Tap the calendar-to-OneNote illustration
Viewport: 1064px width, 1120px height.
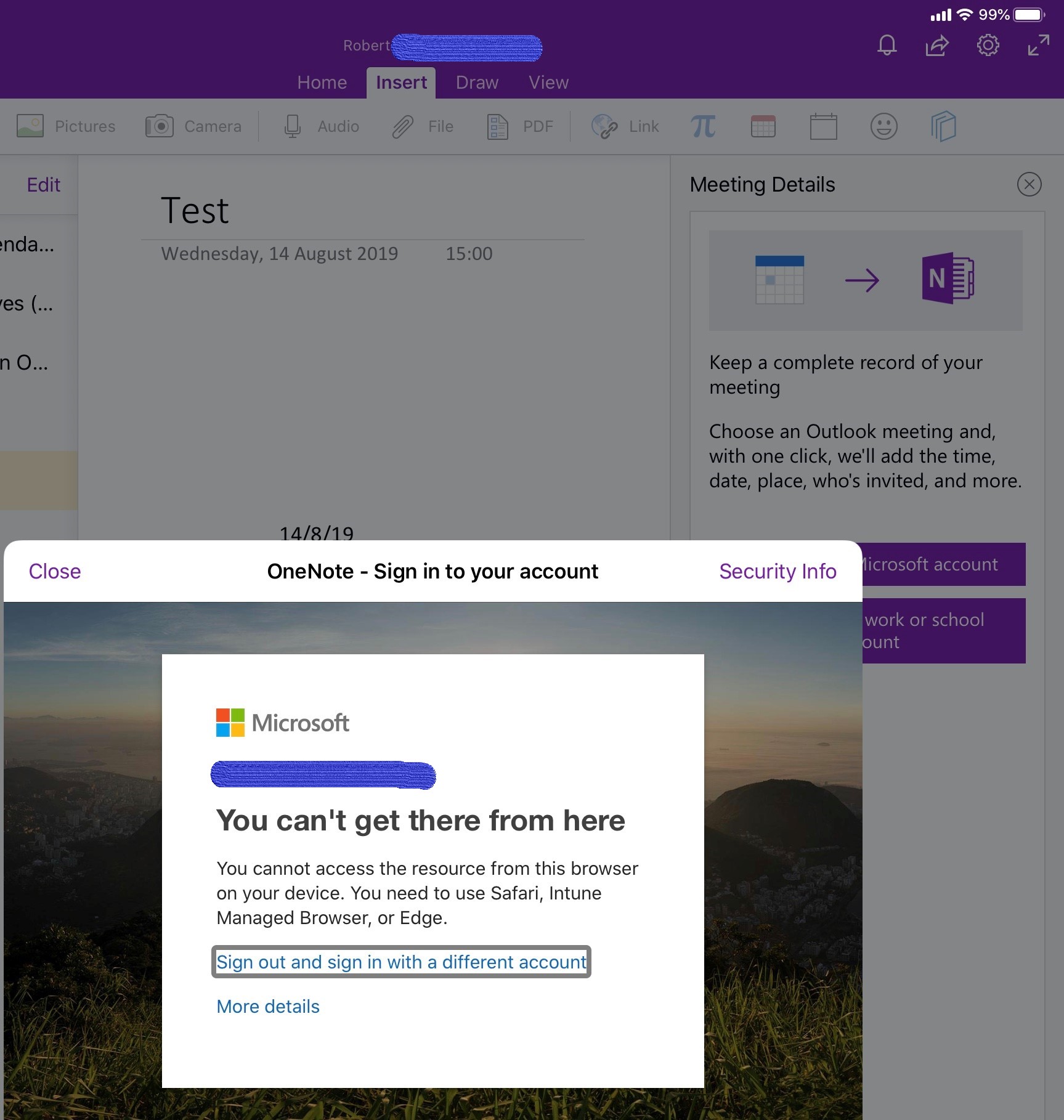tap(866, 280)
